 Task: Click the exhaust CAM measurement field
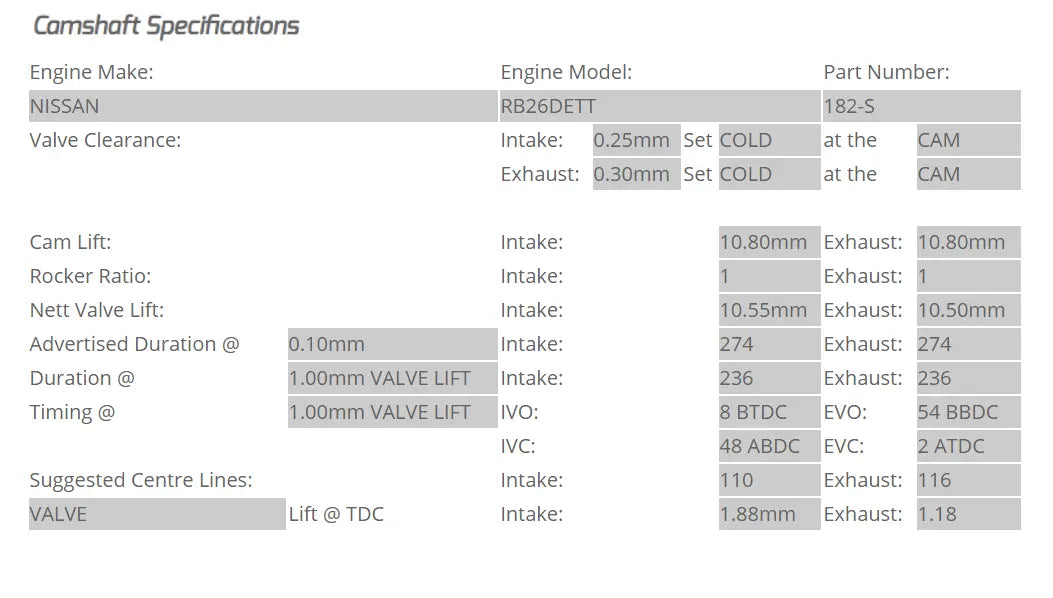click(x=968, y=174)
